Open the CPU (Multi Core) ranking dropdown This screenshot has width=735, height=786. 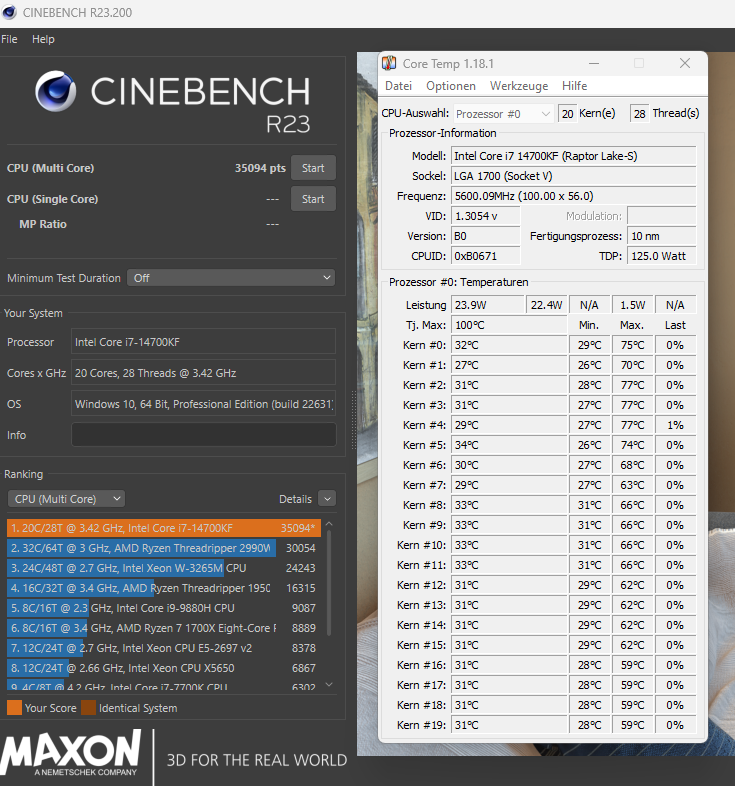click(66, 499)
